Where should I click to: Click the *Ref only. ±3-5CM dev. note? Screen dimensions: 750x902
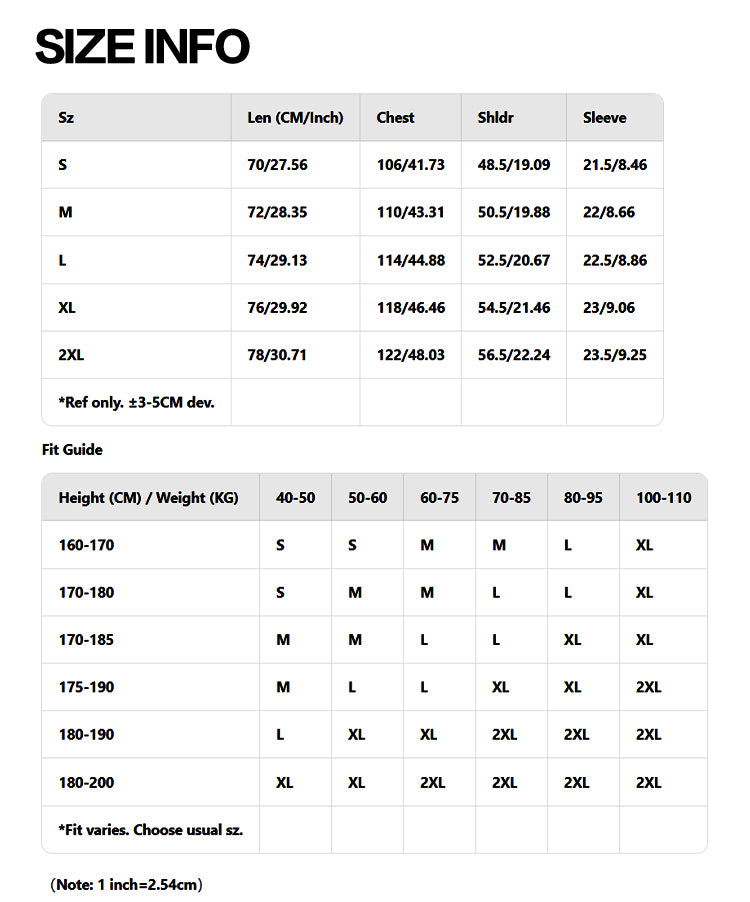tap(137, 402)
